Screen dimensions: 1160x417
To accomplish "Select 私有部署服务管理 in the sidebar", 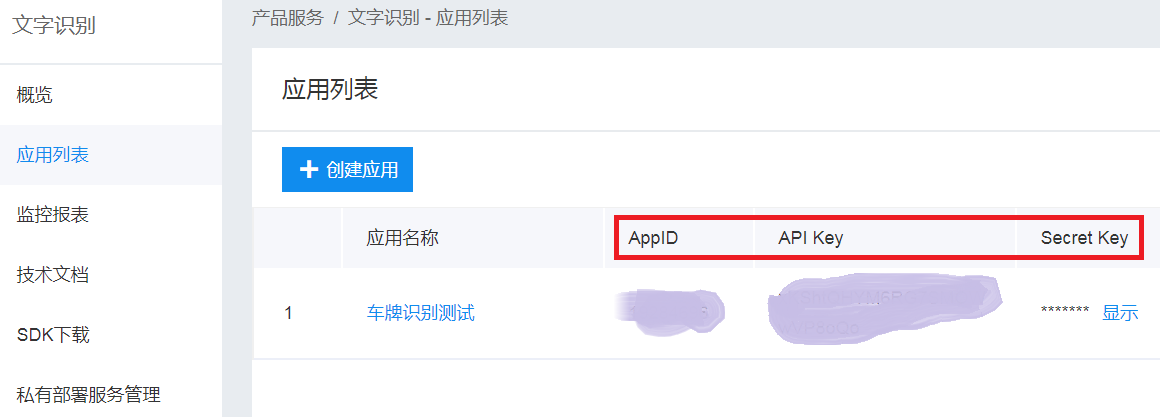I will (111, 395).
